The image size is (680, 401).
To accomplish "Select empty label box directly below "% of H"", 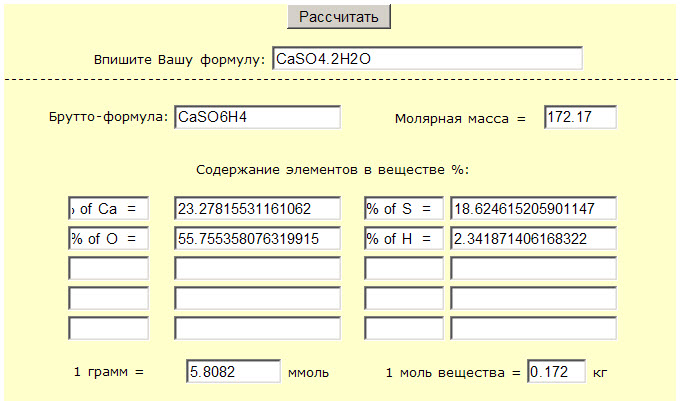I will (404, 269).
